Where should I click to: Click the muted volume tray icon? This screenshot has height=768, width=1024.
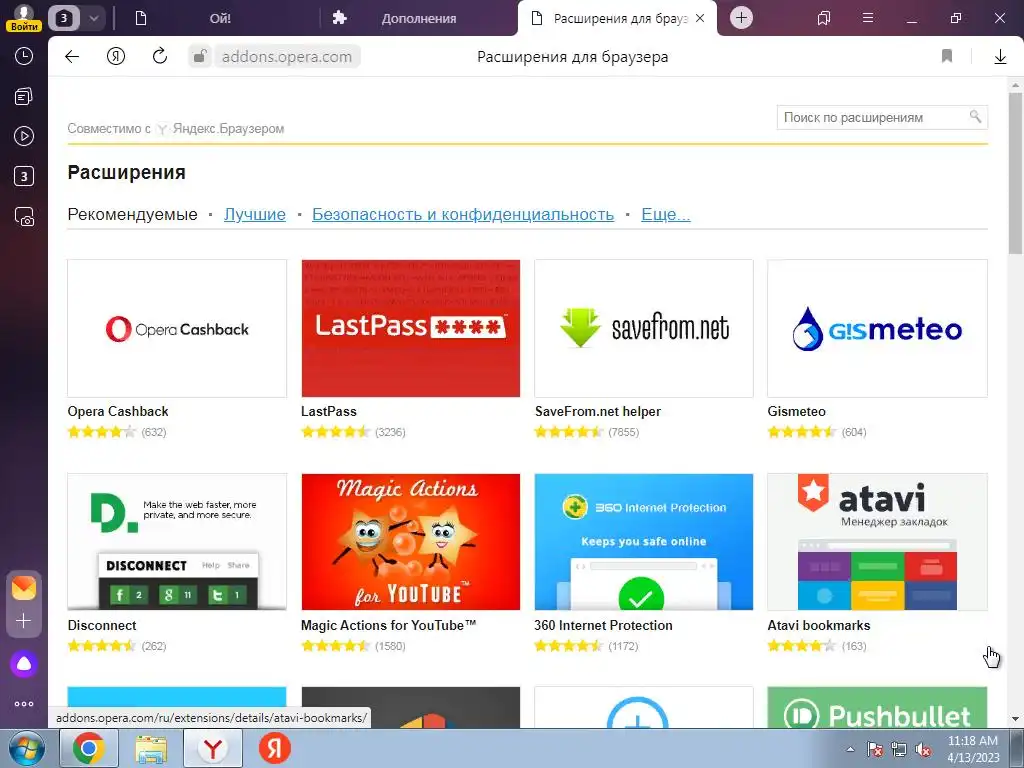(x=923, y=750)
